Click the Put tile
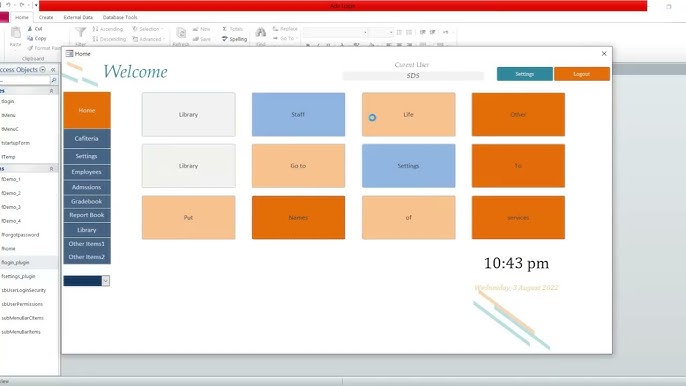Image resolution: width=686 pixels, height=386 pixels. (188, 218)
